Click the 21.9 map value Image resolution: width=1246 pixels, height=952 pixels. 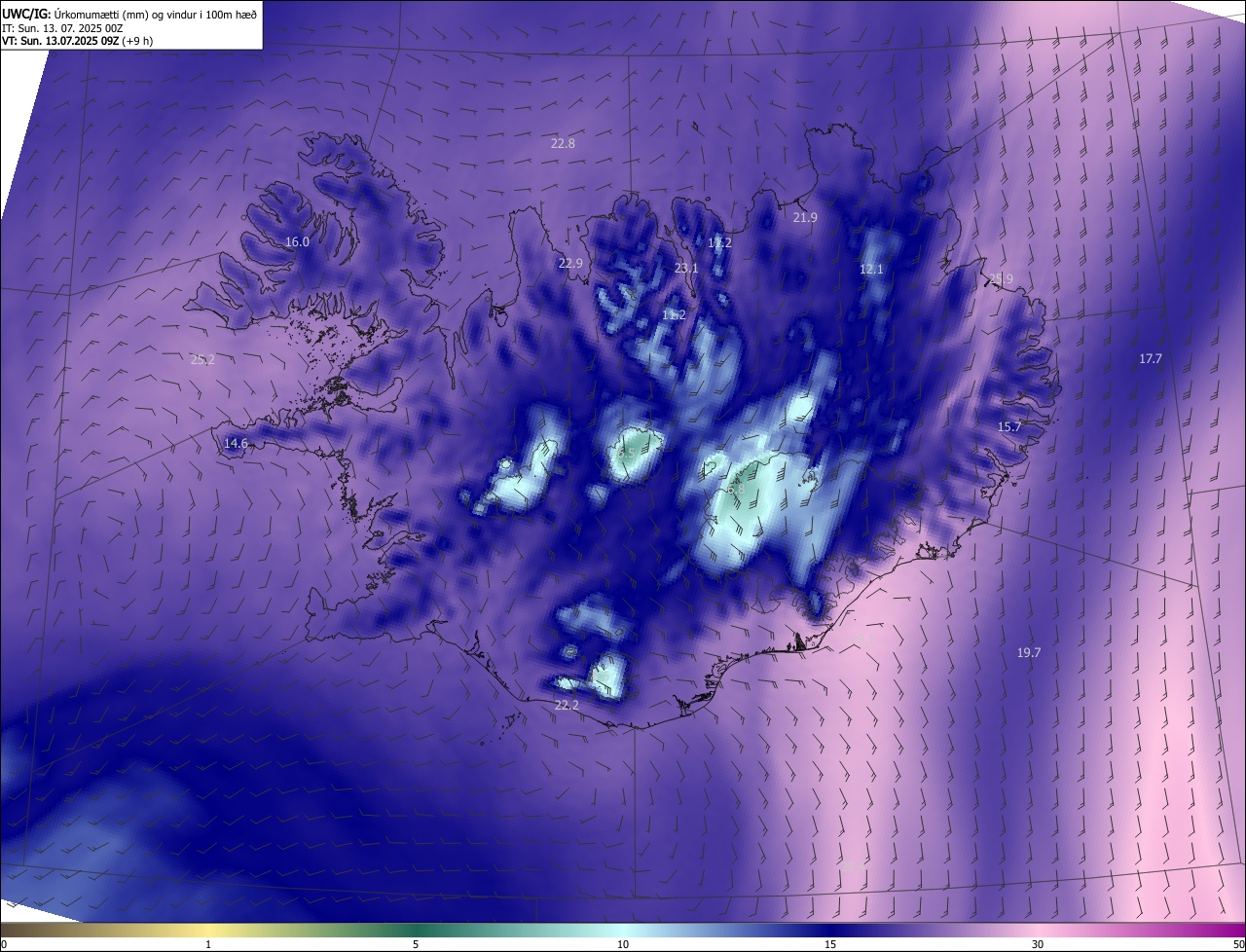805,217
